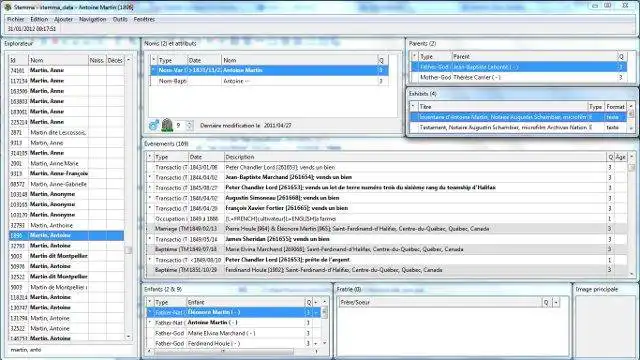The height and width of the screenshot is (360, 640).
Task: Sort Explorateur by the Id column
Action: pyautogui.click(x=18, y=60)
